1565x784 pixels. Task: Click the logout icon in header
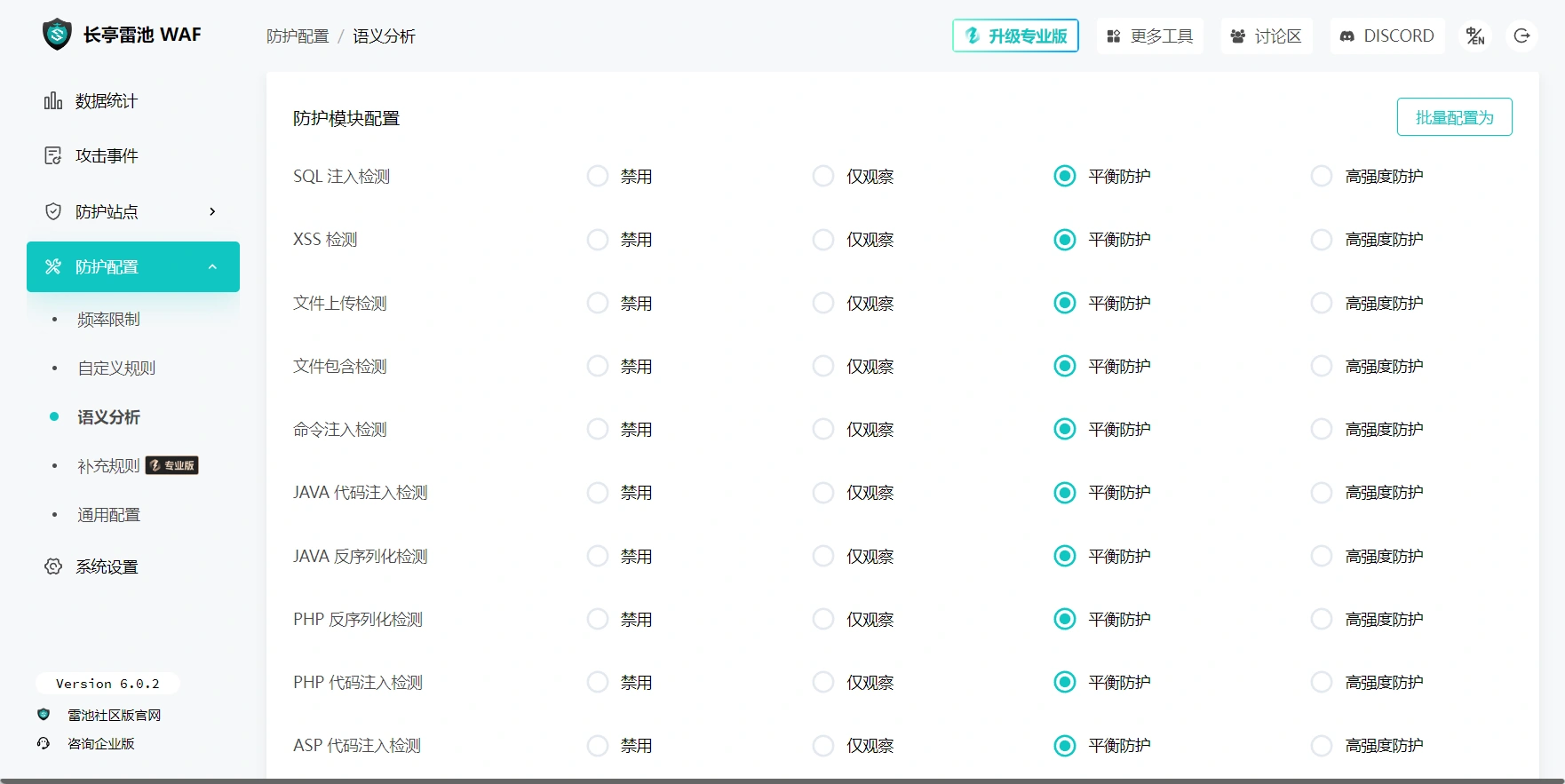[x=1521, y=36]
